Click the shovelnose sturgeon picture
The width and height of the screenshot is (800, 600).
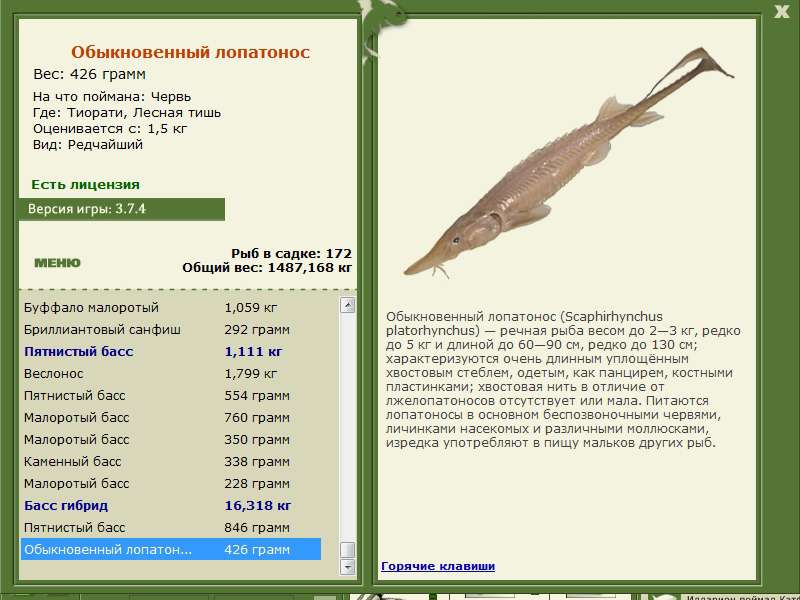coord(568,163)
